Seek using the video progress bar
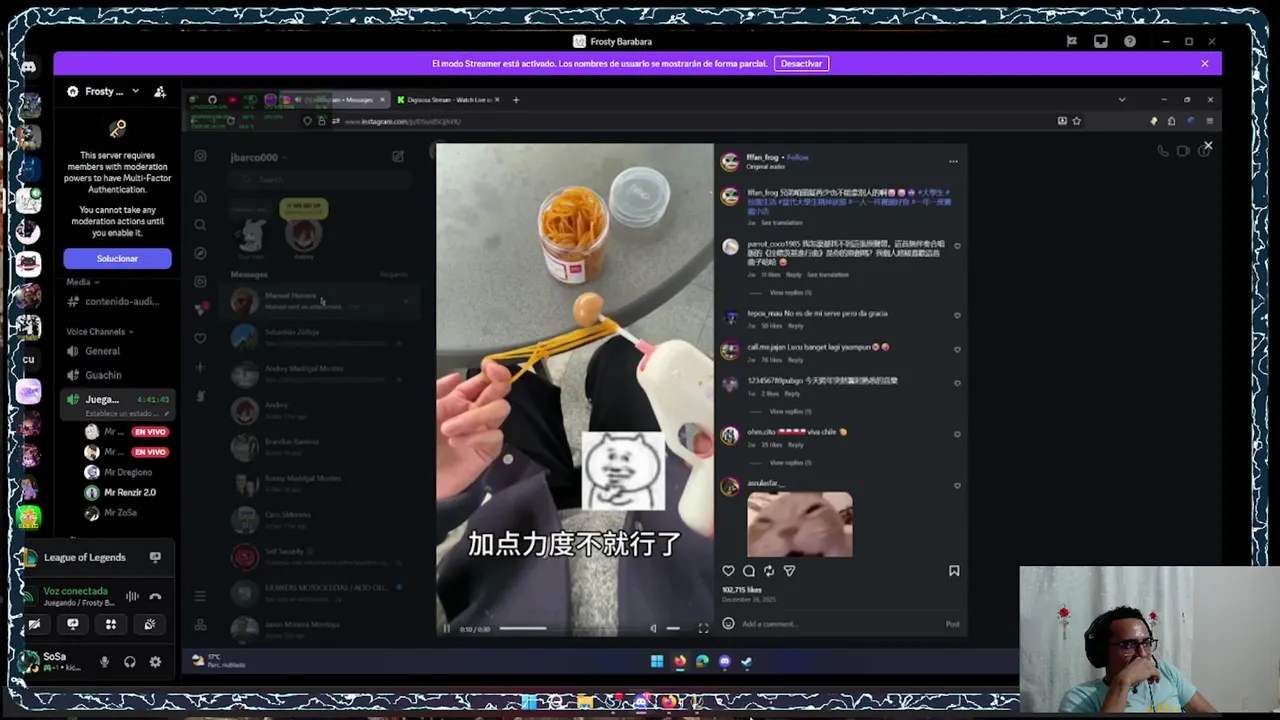The width and height of the screenshot is (1280, 720). tap(568, 628)
